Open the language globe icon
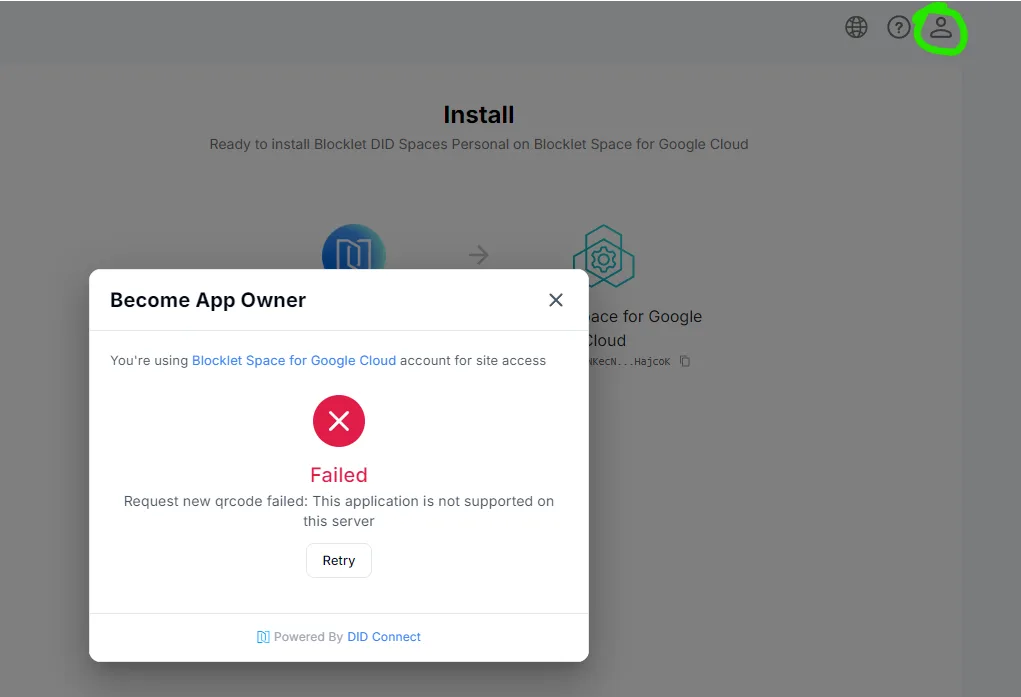The width and height of the screenshot is (1021, 697). [x=856, y=27]
